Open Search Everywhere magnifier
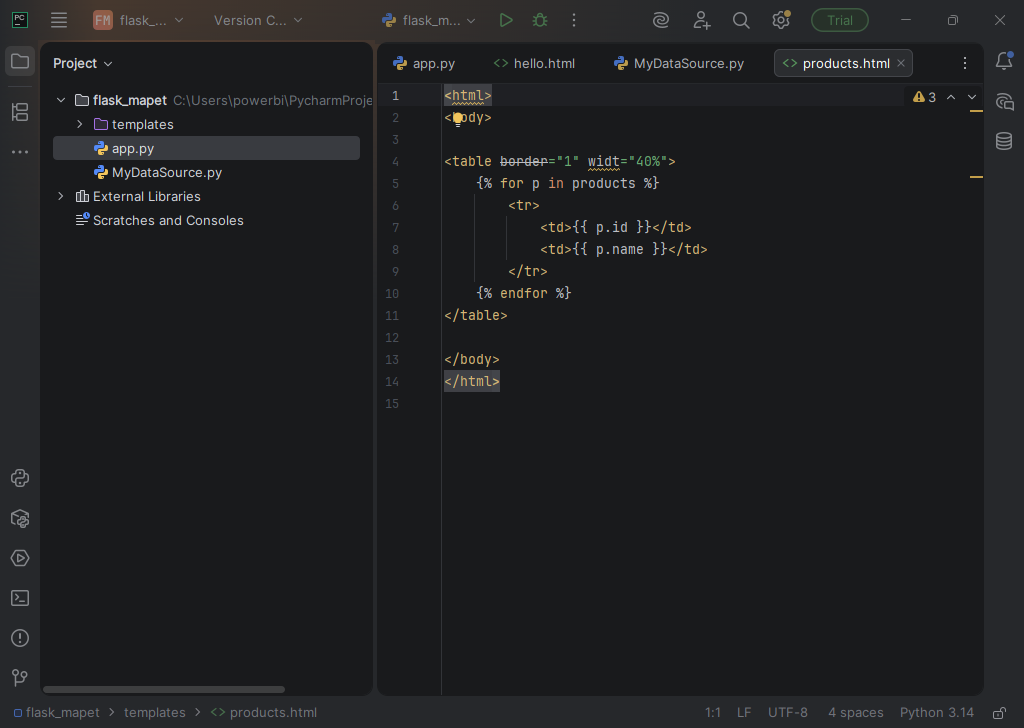1024x728 pixels. click(x=741, y=20)
